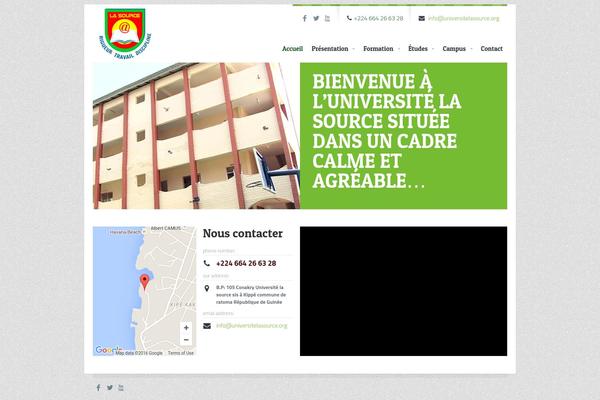
Task: Open the Contact menu item
Action: (491, 48)
